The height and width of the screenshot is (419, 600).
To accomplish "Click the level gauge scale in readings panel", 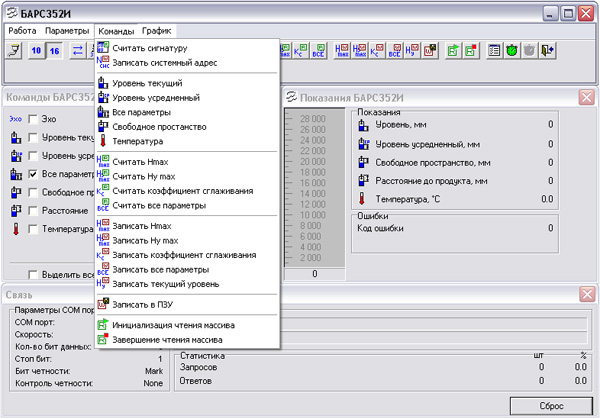I will tap(315, 187).
